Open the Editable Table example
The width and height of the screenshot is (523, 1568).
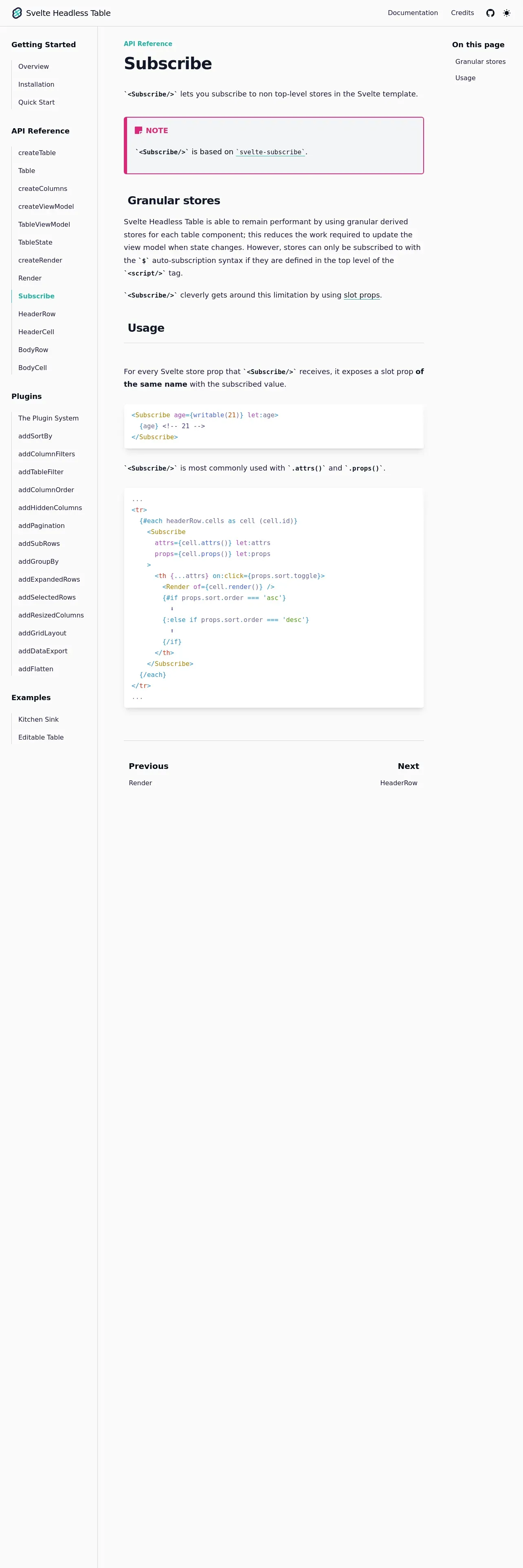[x=41, y=738]
